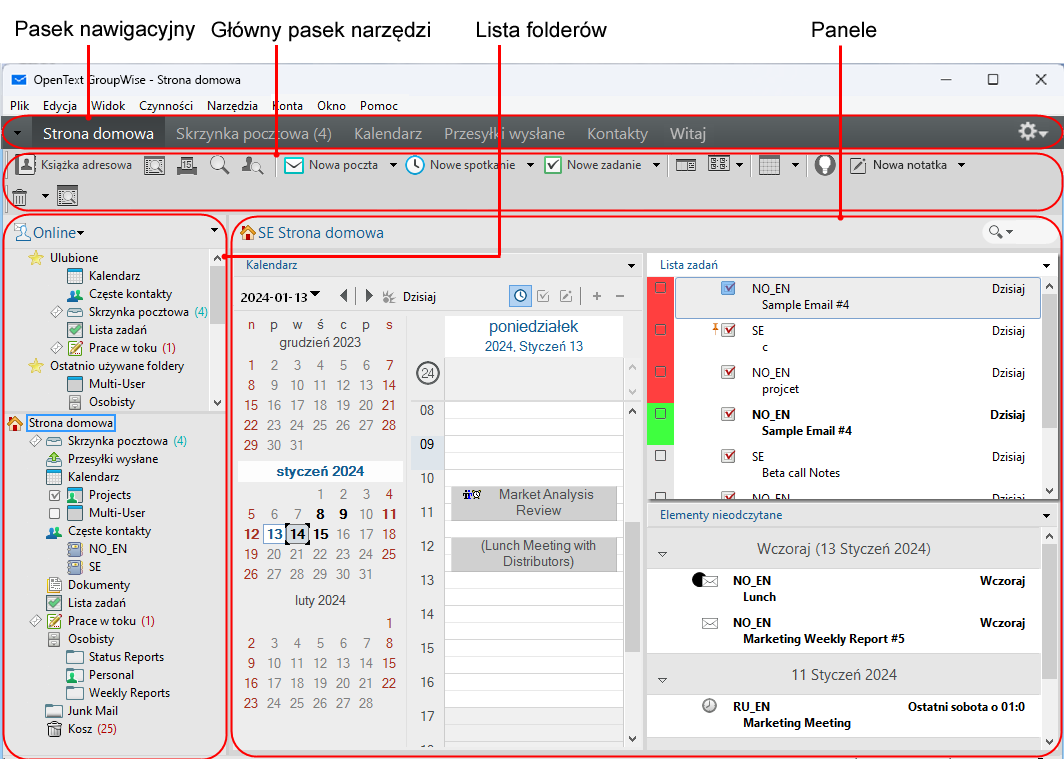
Task: Open the Market Analysis Review appointment
Action: 534,502
